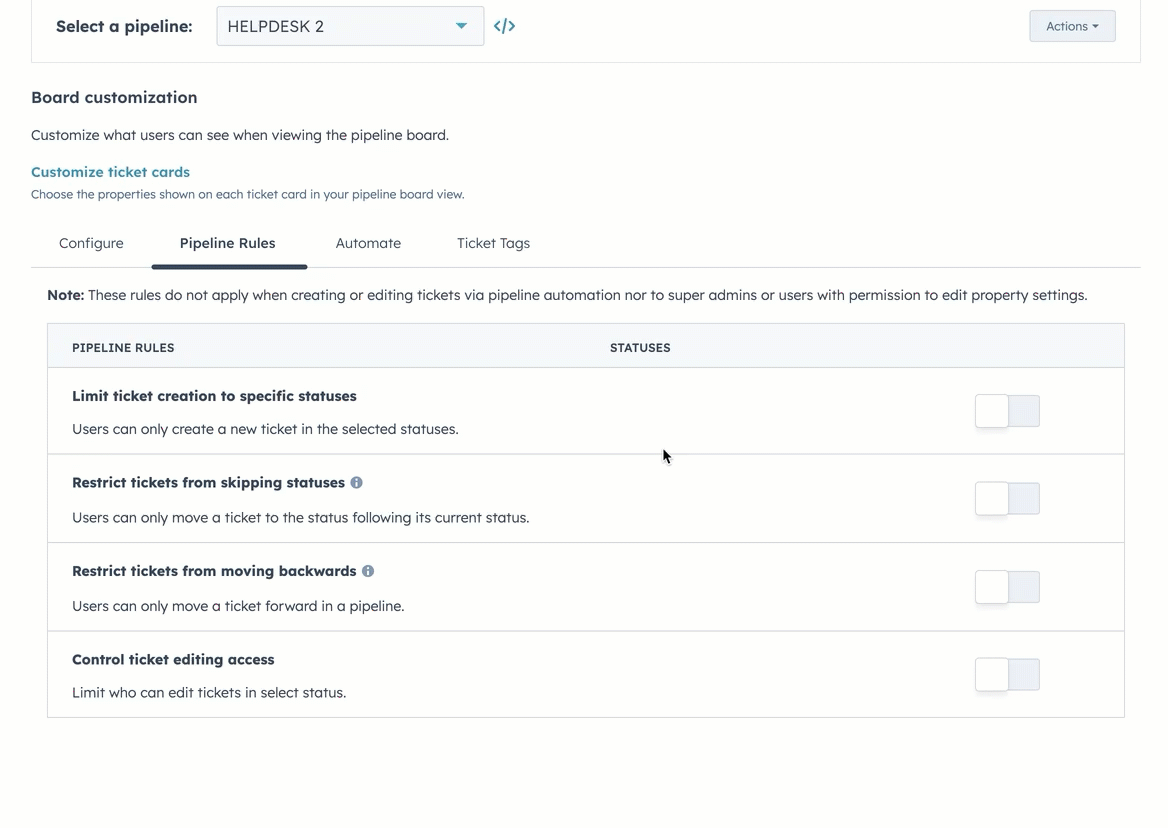The height and width of the screenshot is (828, 1168).
Task: Click the STATUSES column header
Action: click(x=640, y=347)
